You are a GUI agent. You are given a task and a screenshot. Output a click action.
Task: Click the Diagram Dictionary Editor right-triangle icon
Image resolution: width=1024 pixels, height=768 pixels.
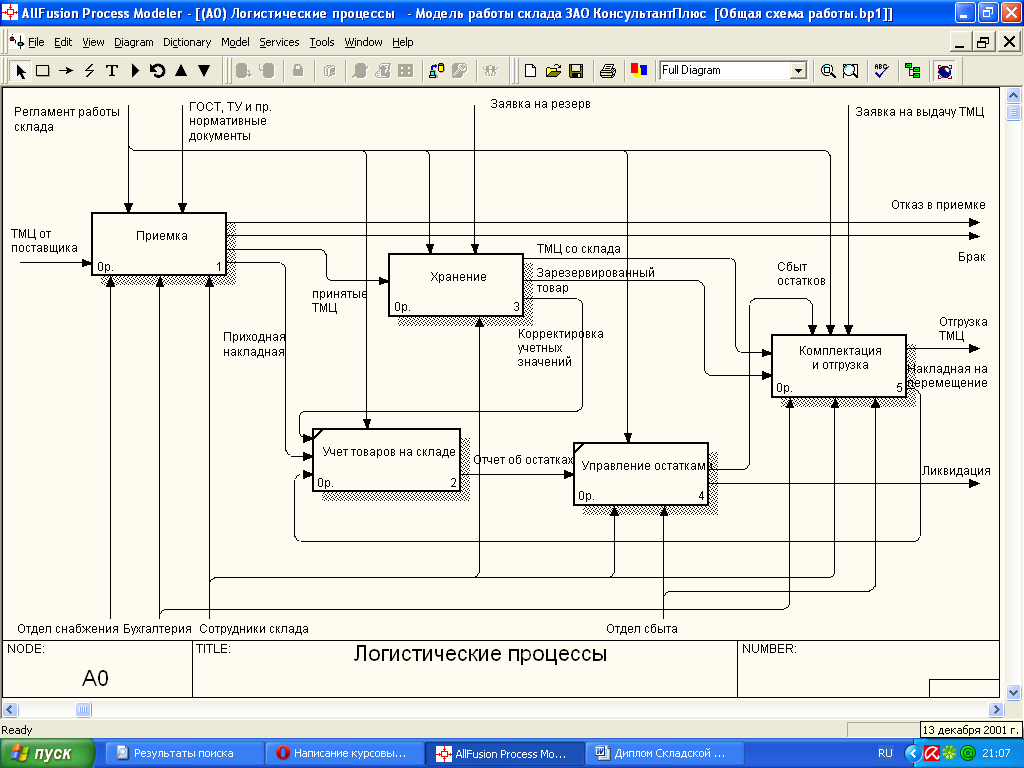pos(135,71)
